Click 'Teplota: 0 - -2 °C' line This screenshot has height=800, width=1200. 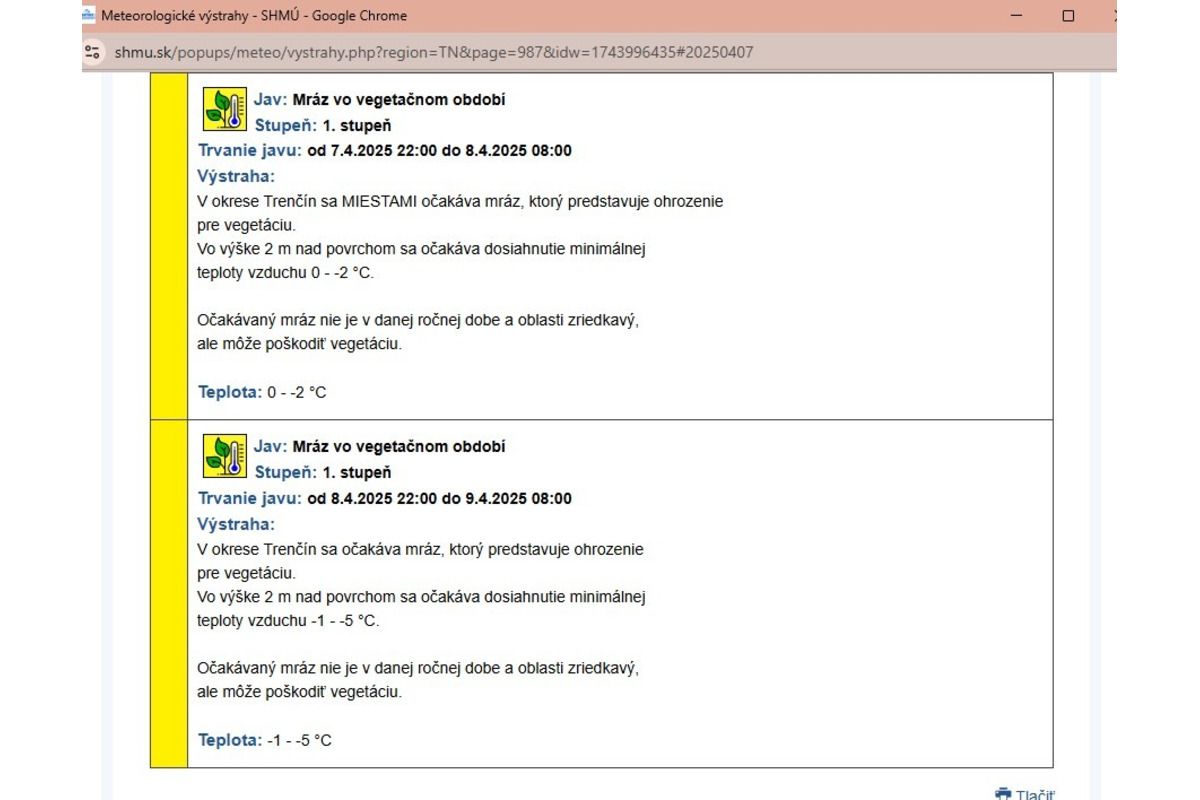point(262,392)
